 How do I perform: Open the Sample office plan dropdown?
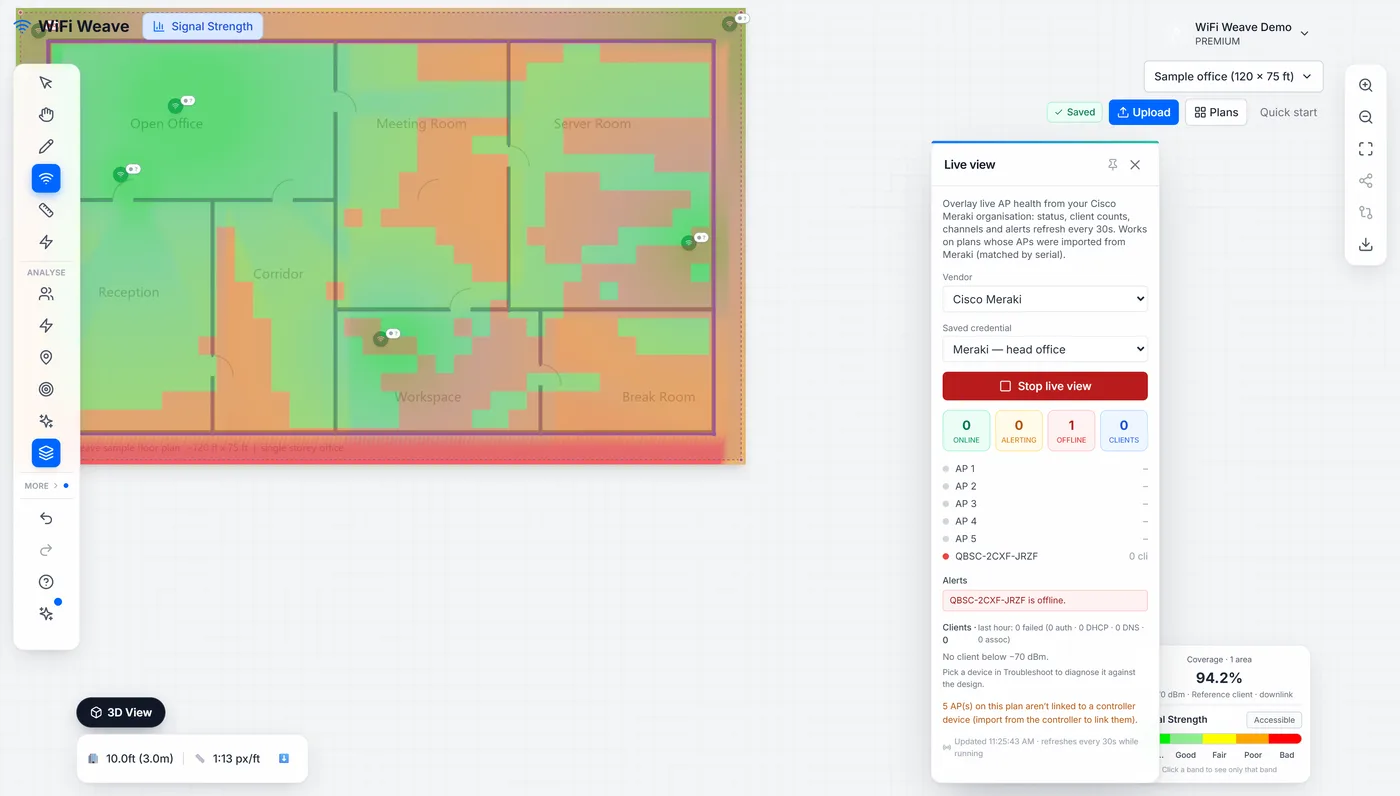pyautogui.click(x=1233, y=77)
